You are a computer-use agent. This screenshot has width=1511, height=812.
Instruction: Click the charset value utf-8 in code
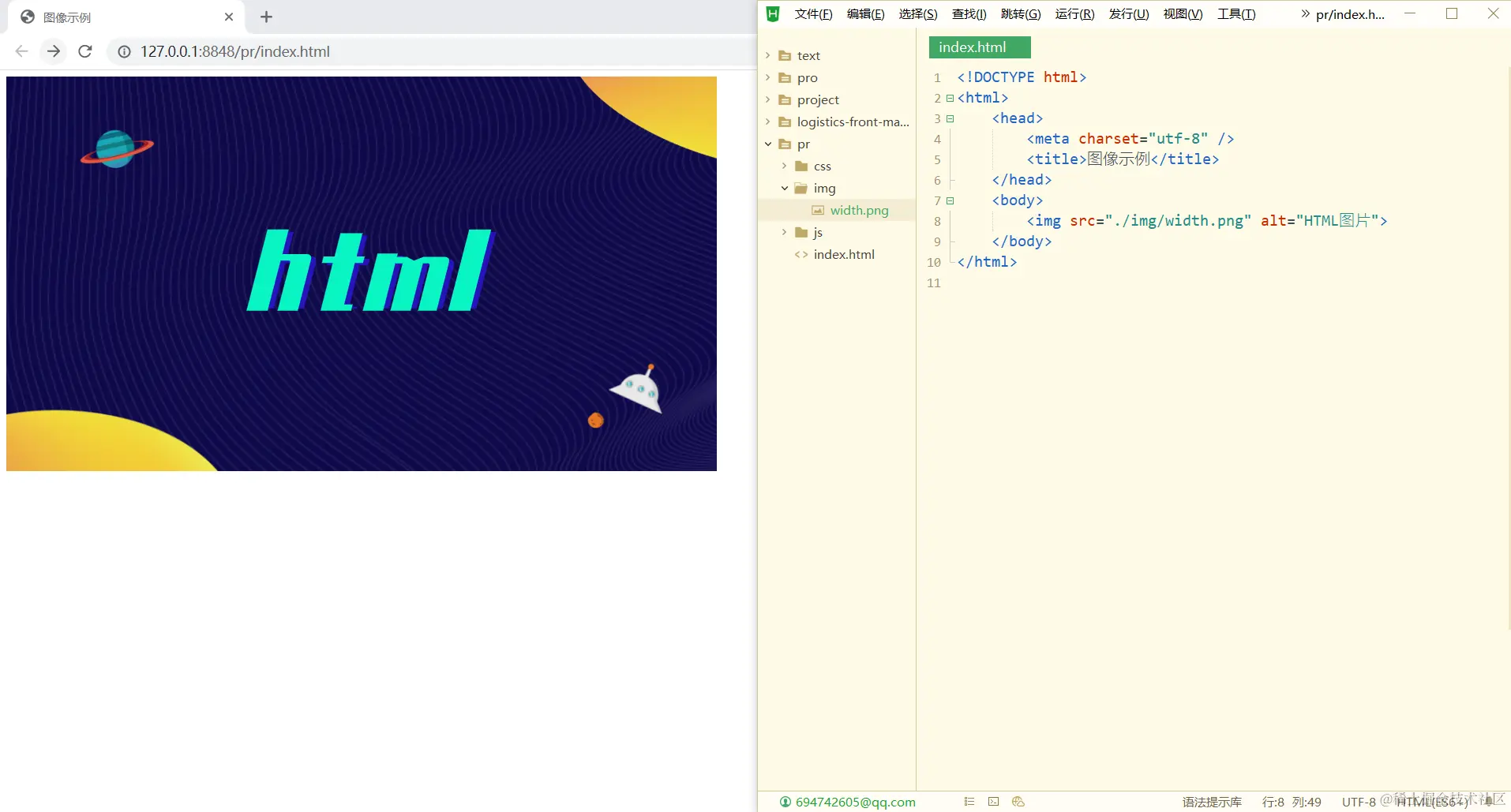click(1178, 139)
